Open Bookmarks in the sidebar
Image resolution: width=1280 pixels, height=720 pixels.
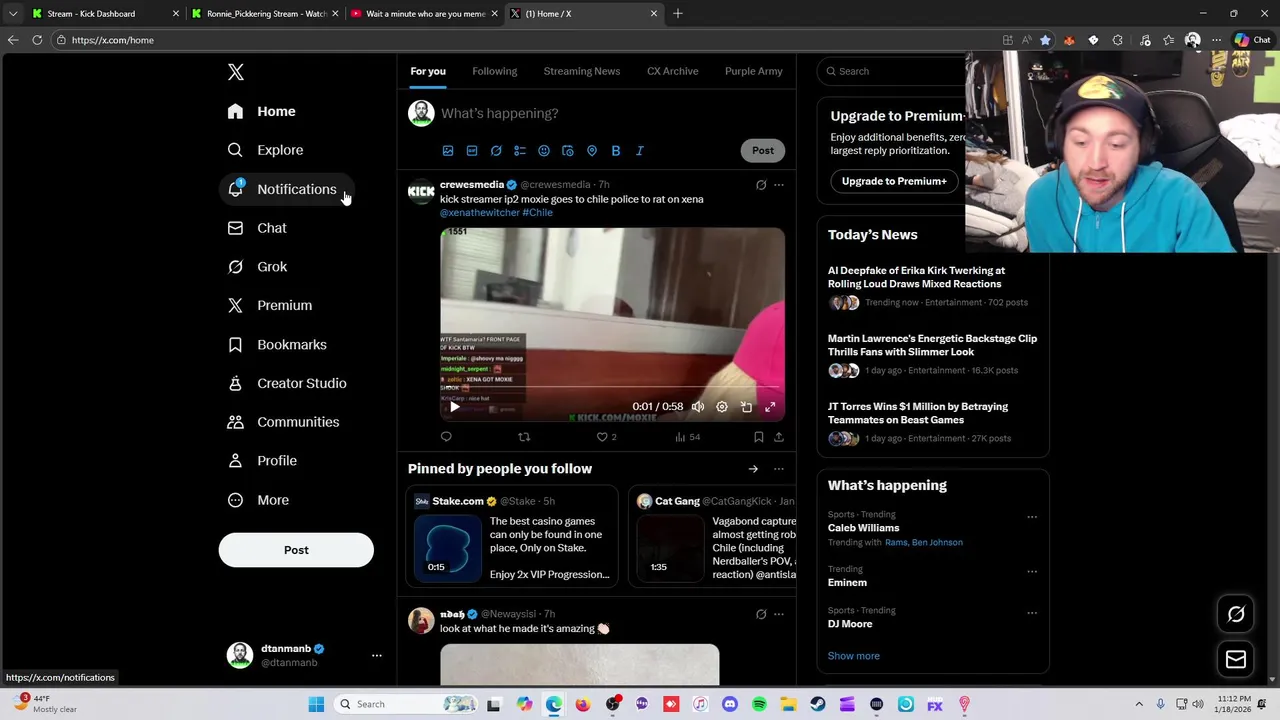278,344
